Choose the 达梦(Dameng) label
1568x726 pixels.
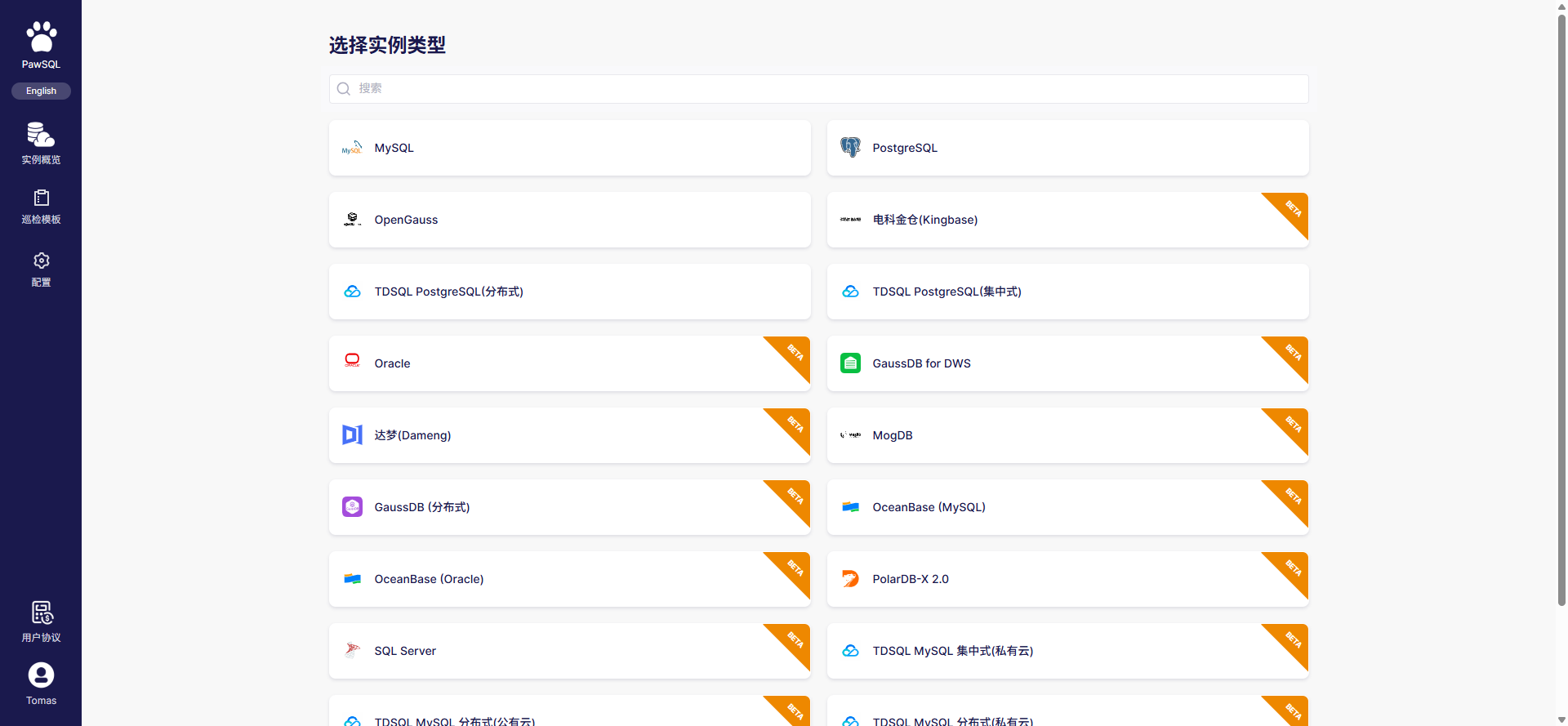click(412, 435)
